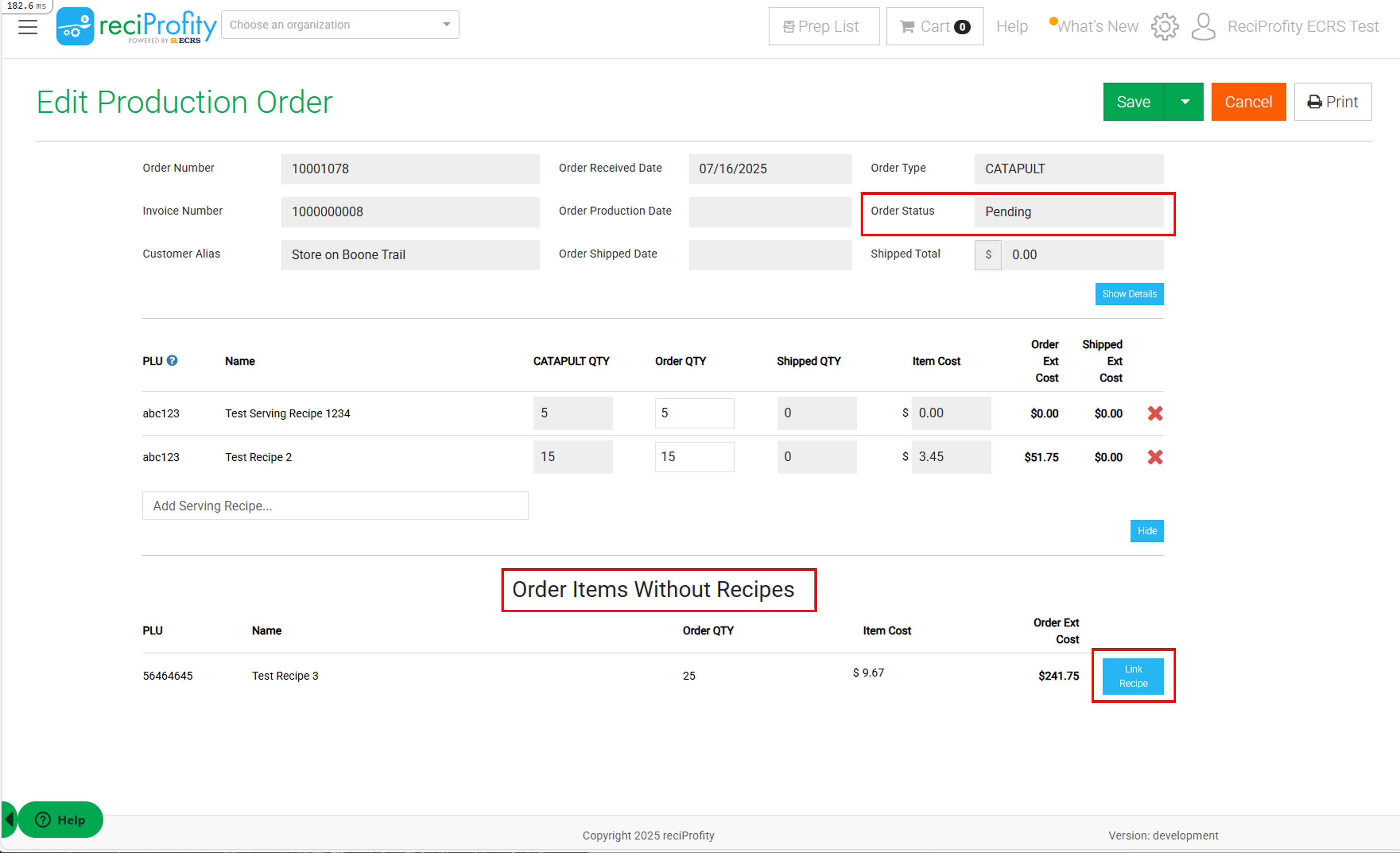
Task: Edit Order QTY for Test Recipe 2
Action: tap(694, 457)
